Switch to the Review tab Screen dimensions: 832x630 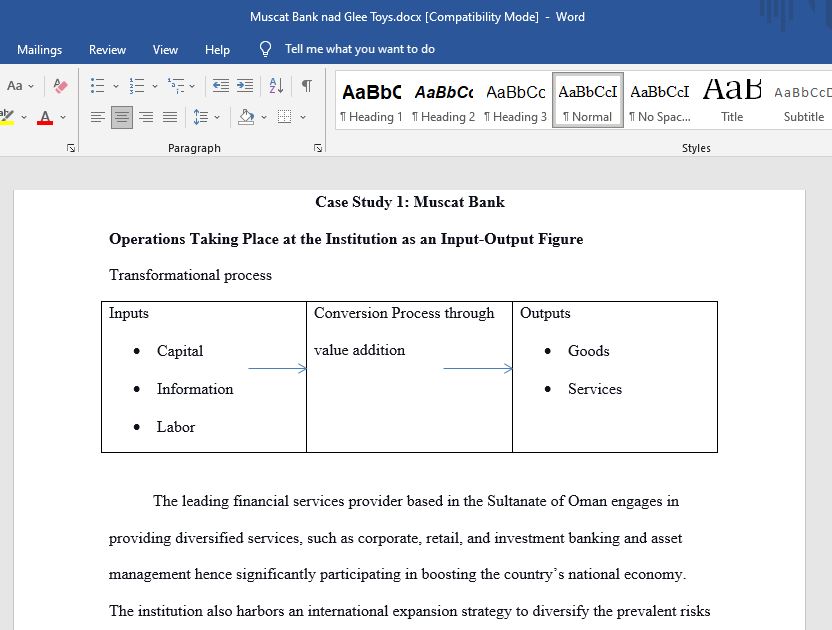[107, 49]
